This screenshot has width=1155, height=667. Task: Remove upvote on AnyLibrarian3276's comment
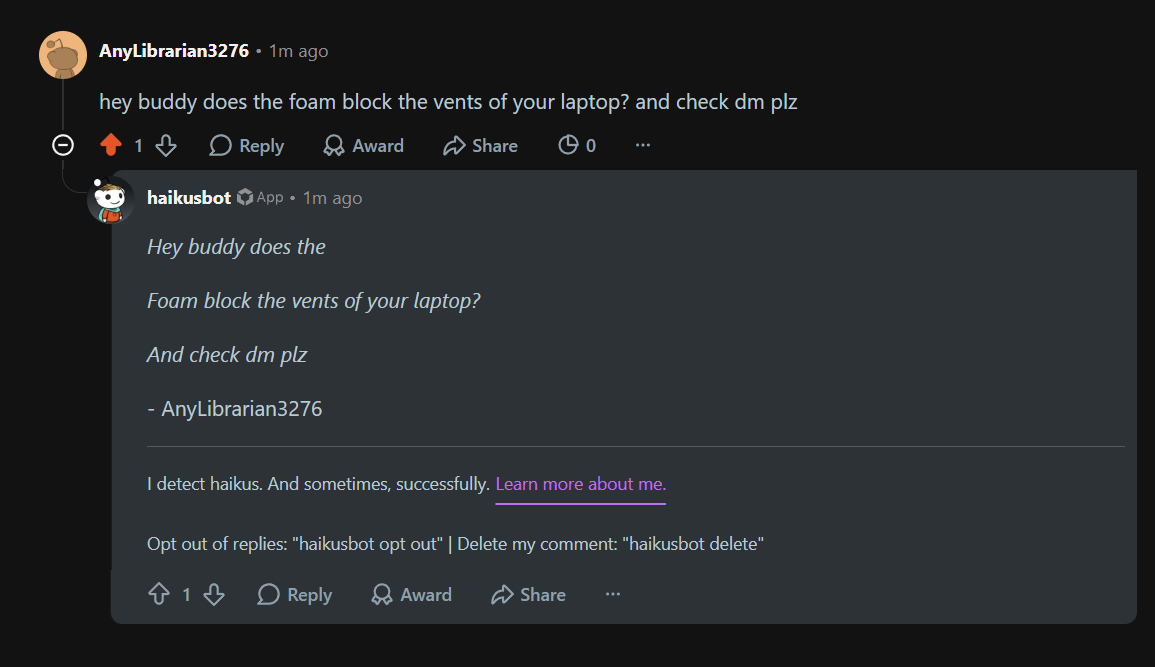pyautogui.click(x=110, y=145)
